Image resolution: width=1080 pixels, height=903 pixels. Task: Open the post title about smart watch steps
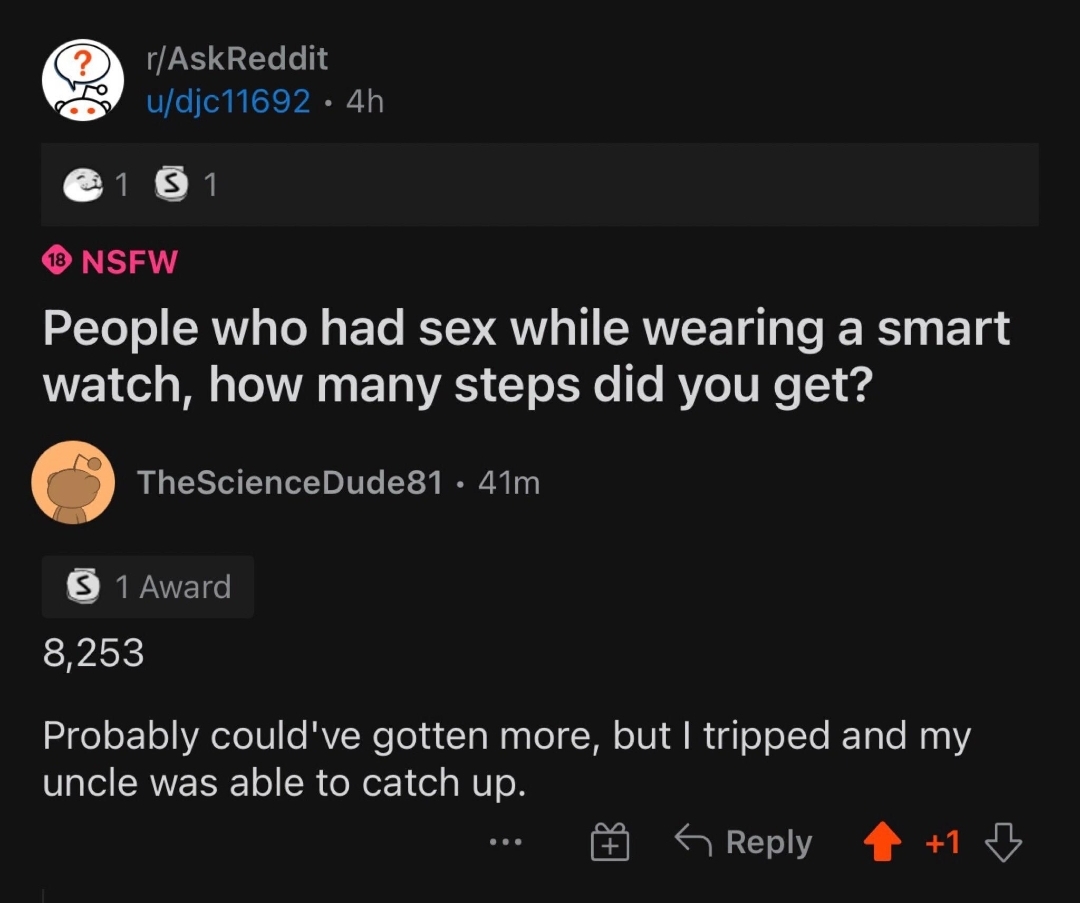click(525, 357)
